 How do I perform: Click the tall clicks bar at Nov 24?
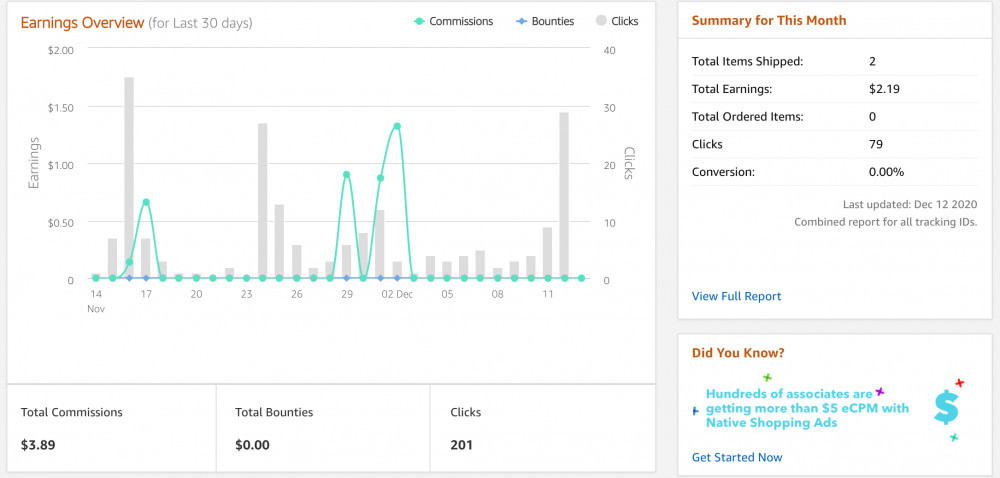pyautogui.click(x=263, y=201)
